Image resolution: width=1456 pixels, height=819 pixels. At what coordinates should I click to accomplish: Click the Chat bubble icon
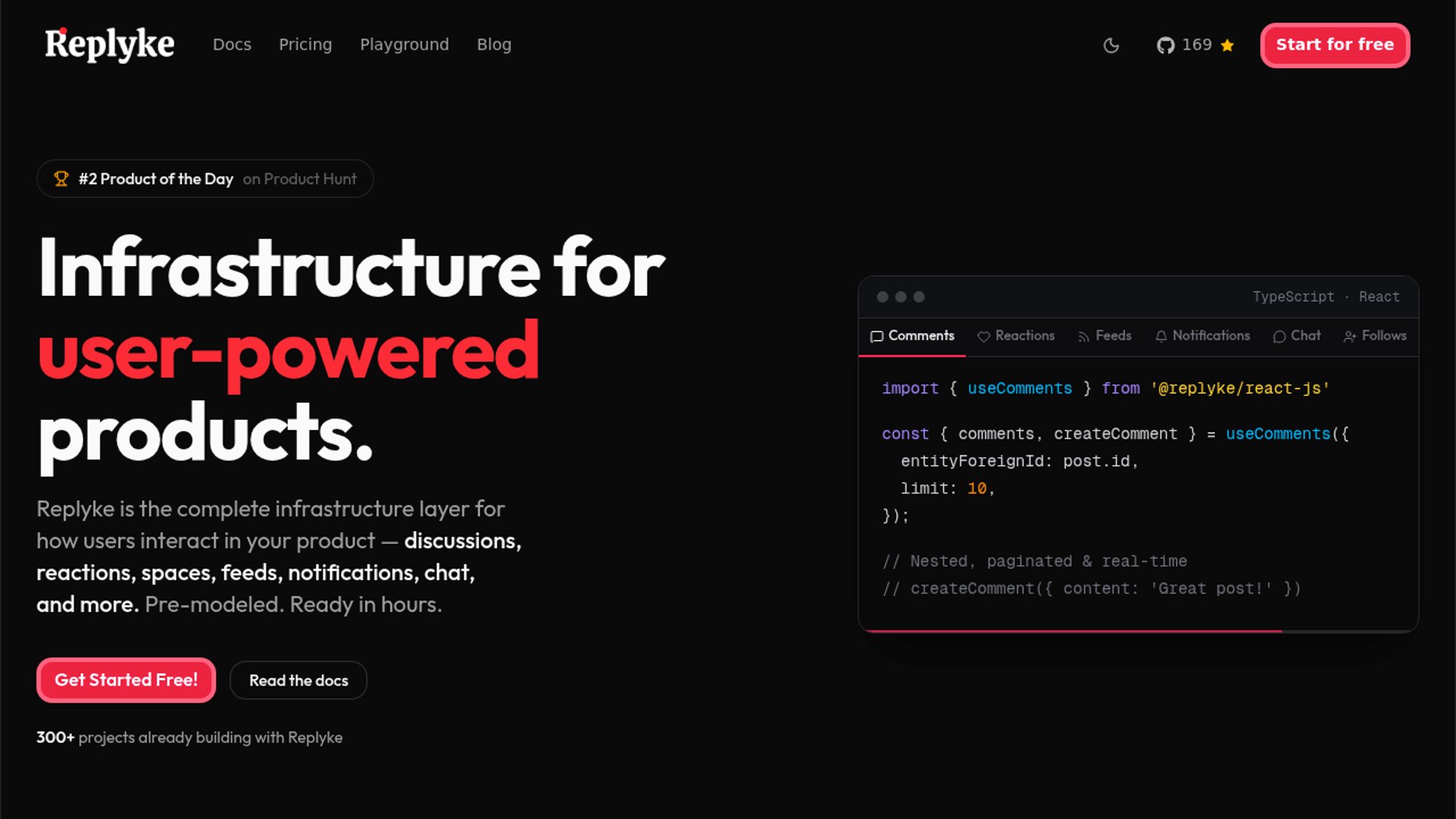(1279, 337)
